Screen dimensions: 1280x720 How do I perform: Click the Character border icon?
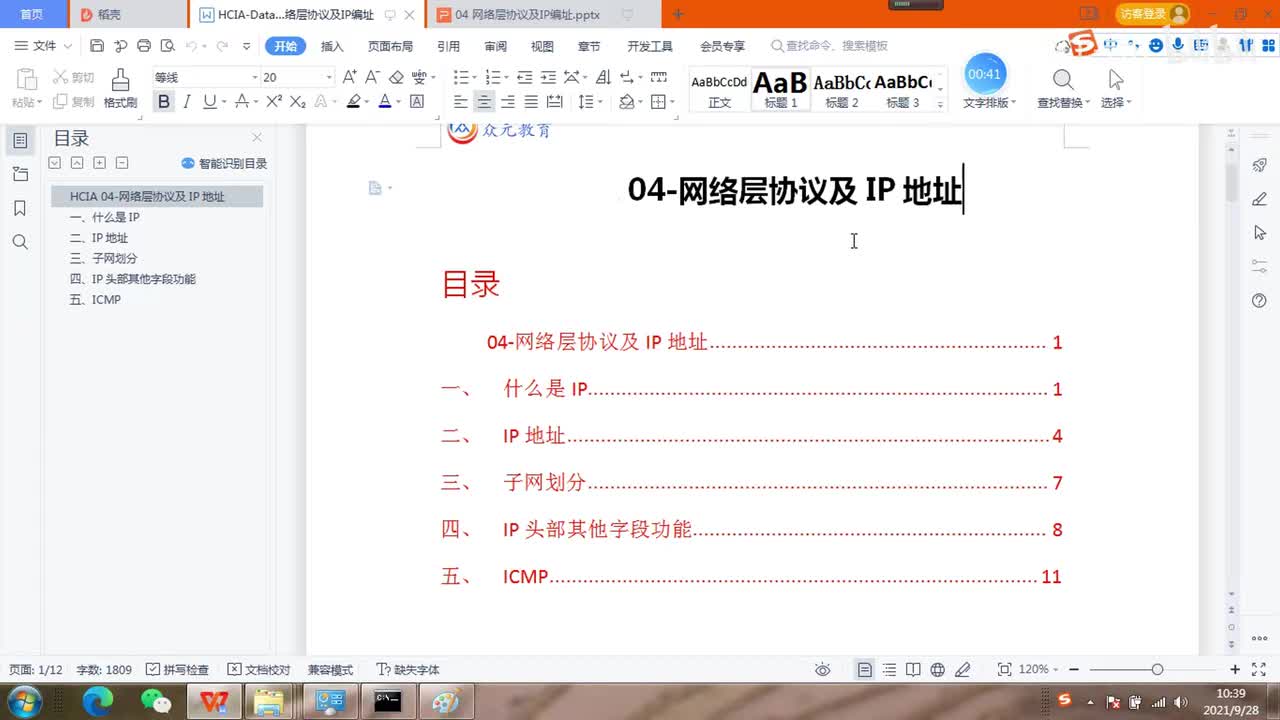point(417,102)
